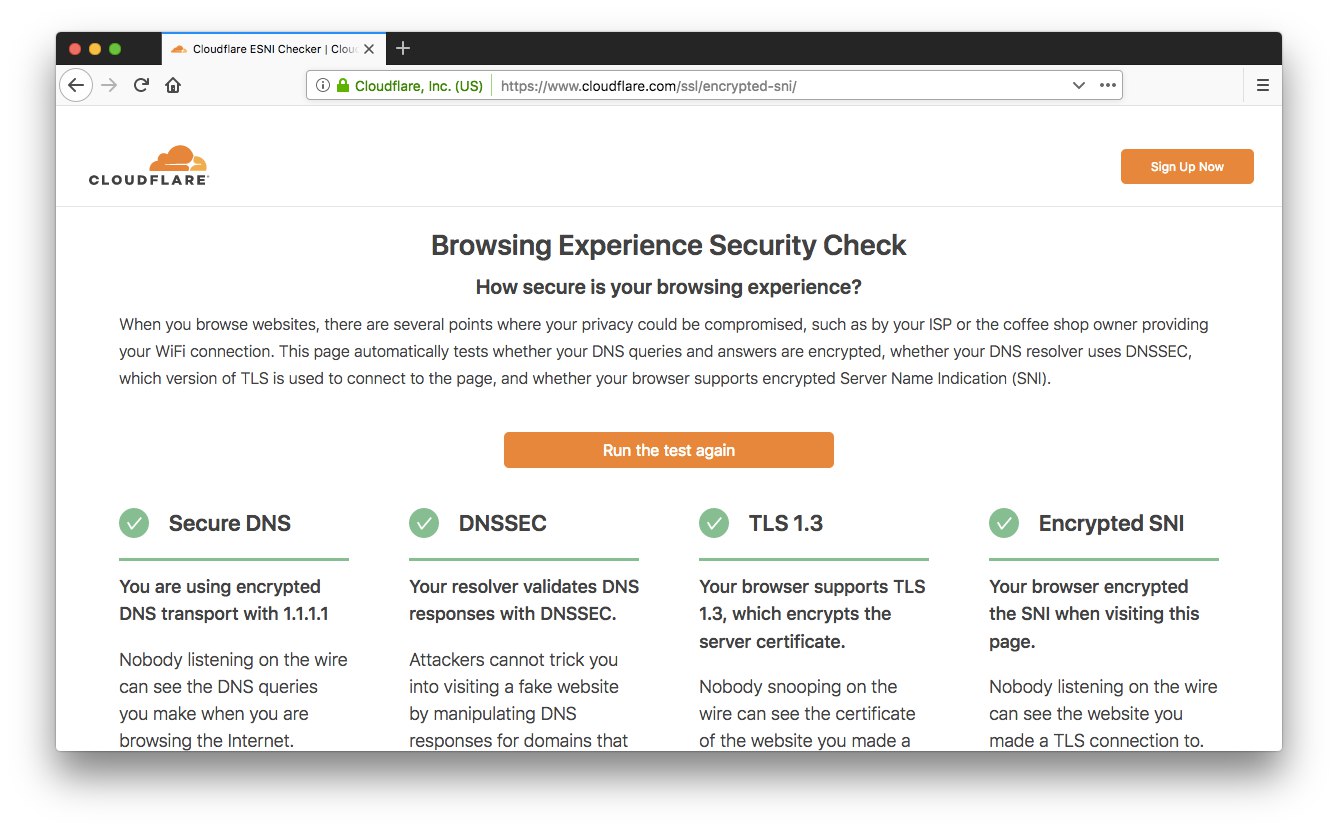Open the Firefox hamburger menu
The width and height of the screenshot is (1338, 831).
pos(1262,86)
